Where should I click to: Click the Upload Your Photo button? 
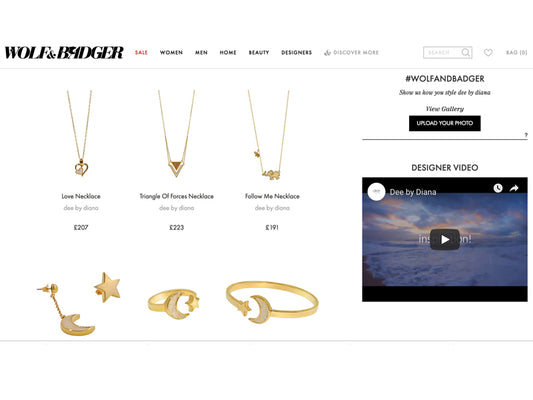click(x=445, y=123)
